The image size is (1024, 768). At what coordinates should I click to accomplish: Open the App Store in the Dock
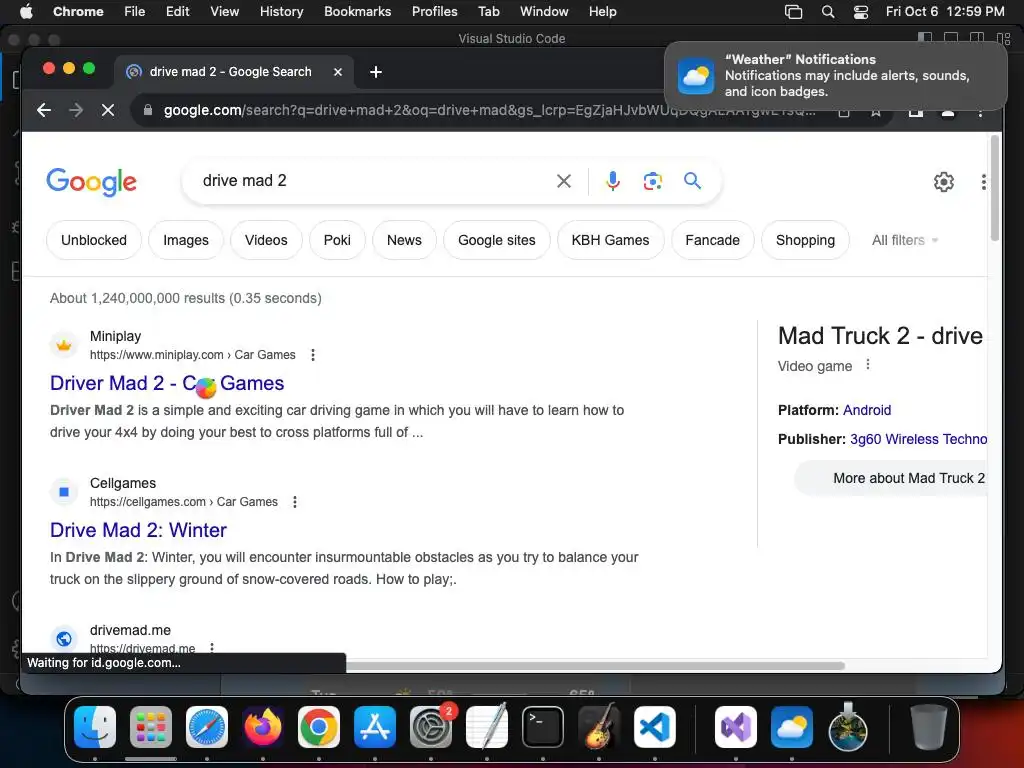point(375,727)
